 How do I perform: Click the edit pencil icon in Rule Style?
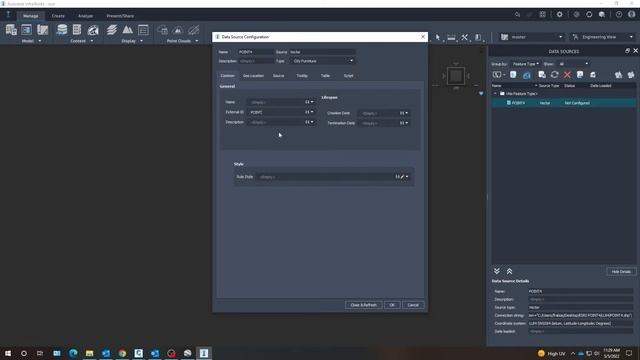pos(402,177)
